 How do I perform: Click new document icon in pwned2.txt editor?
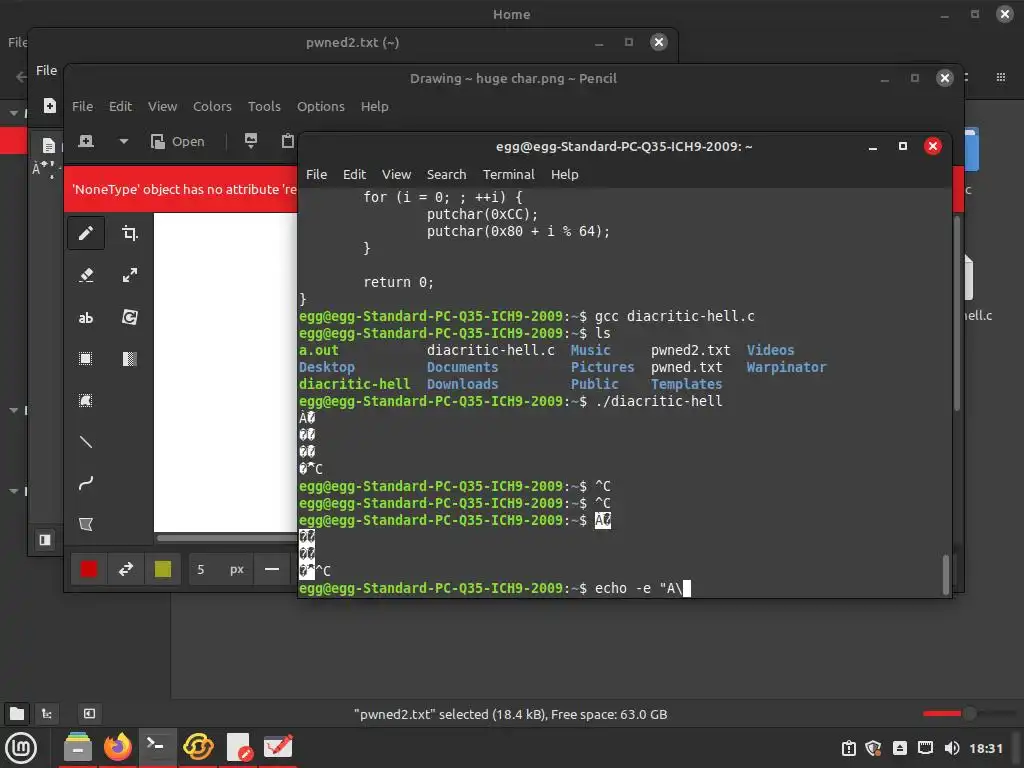click(x=50, y=106)
